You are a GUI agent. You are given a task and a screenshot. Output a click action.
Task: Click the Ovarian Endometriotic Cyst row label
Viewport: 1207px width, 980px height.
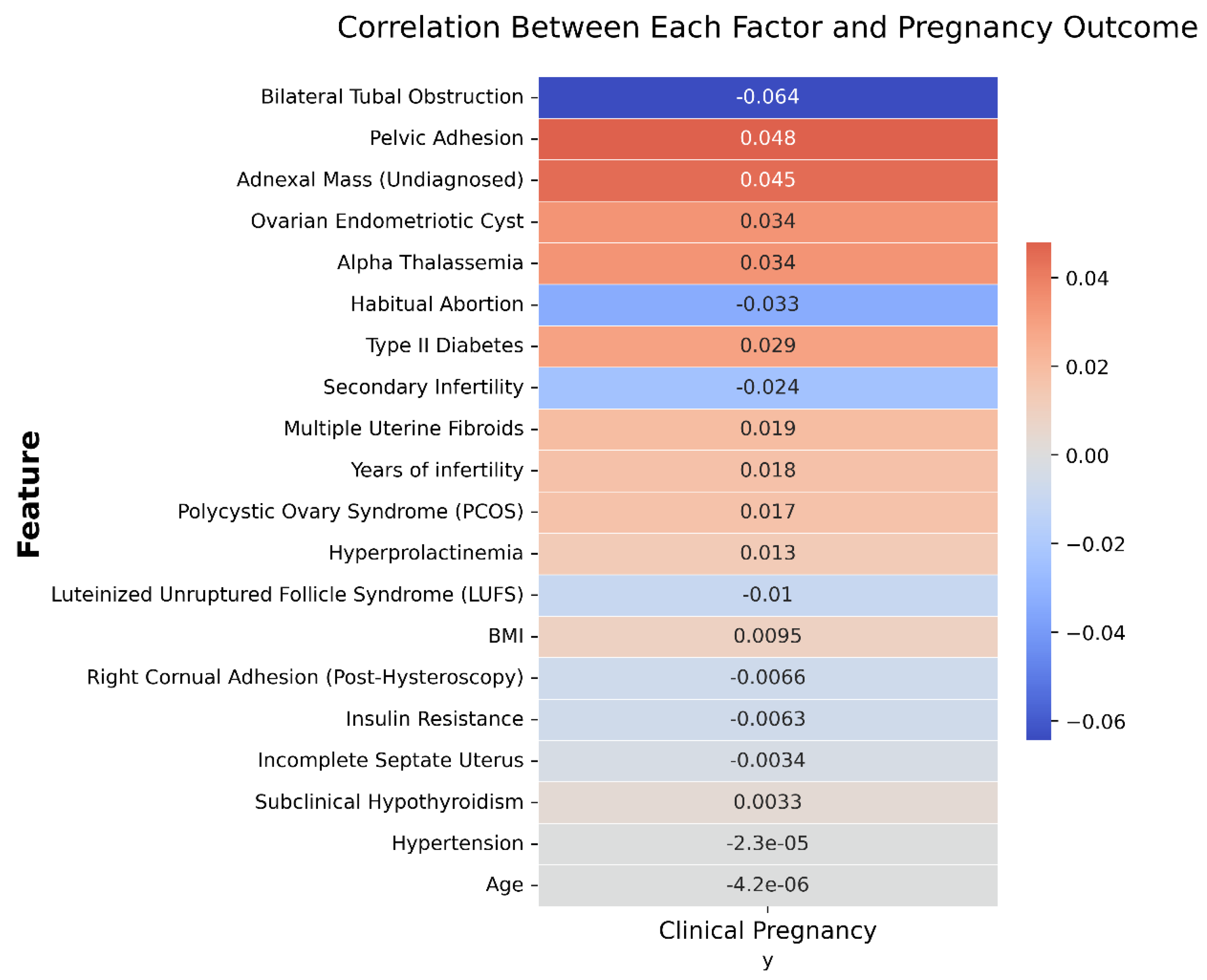tap(387, 221)
